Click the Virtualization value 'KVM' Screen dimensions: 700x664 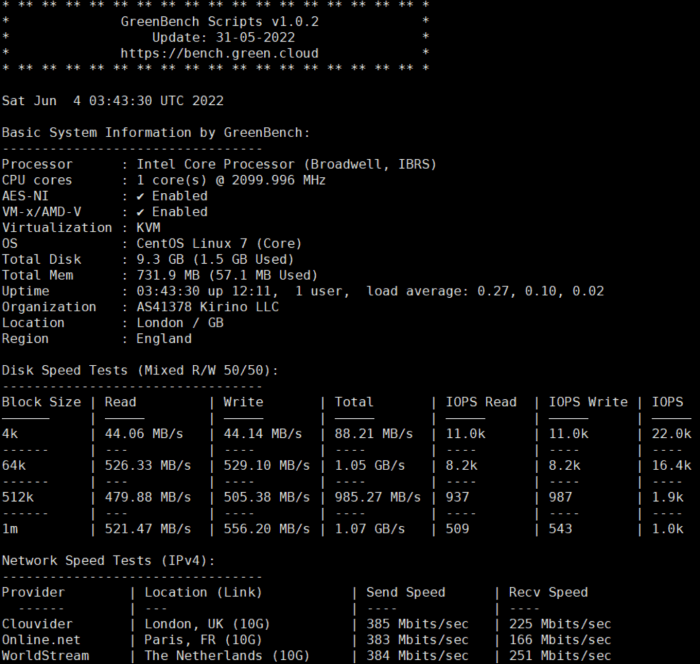tap(148, 228)
